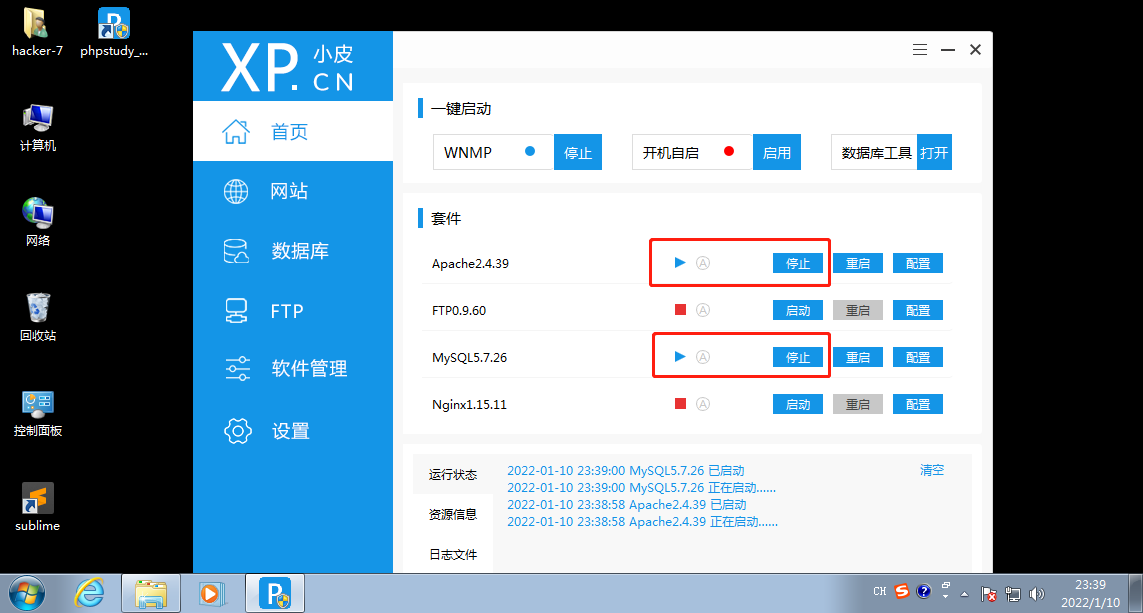The width and height of the screenshot is (1143, 613).
Task: Click the greyed 重启 for Nginx1.15.11
Action: click(x=858, y=405)
